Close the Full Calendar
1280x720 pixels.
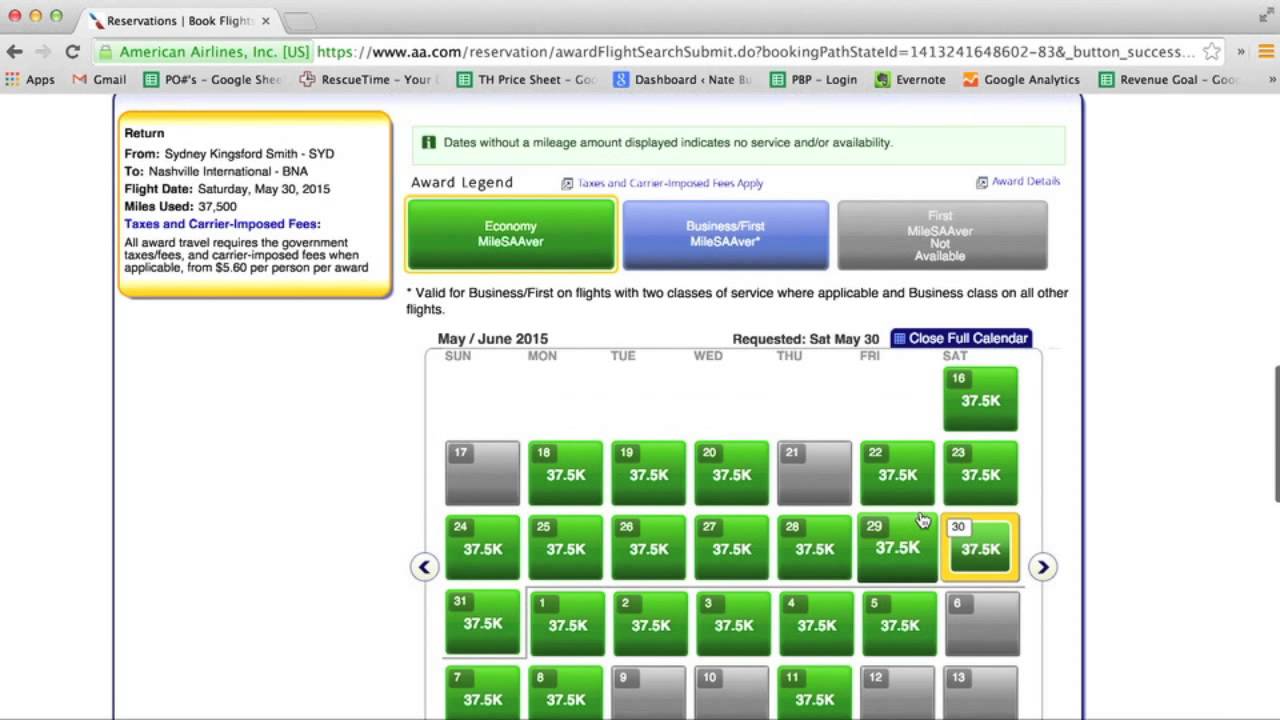(961, 338)
